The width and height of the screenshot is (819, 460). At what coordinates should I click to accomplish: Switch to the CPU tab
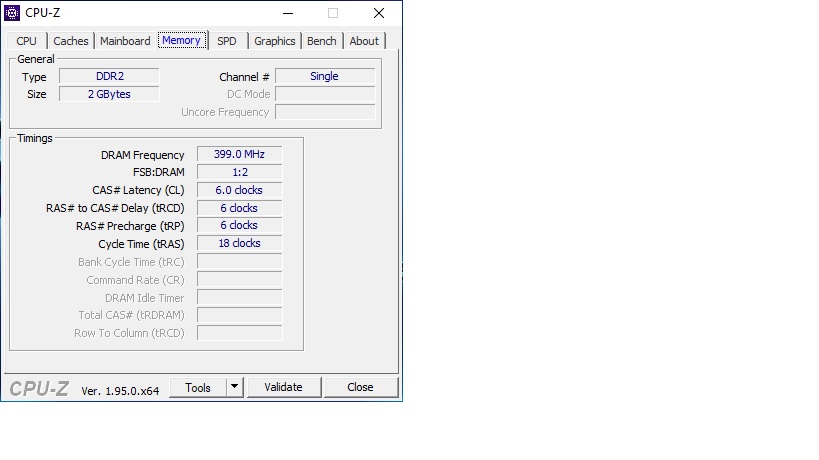tap(26, 41)
